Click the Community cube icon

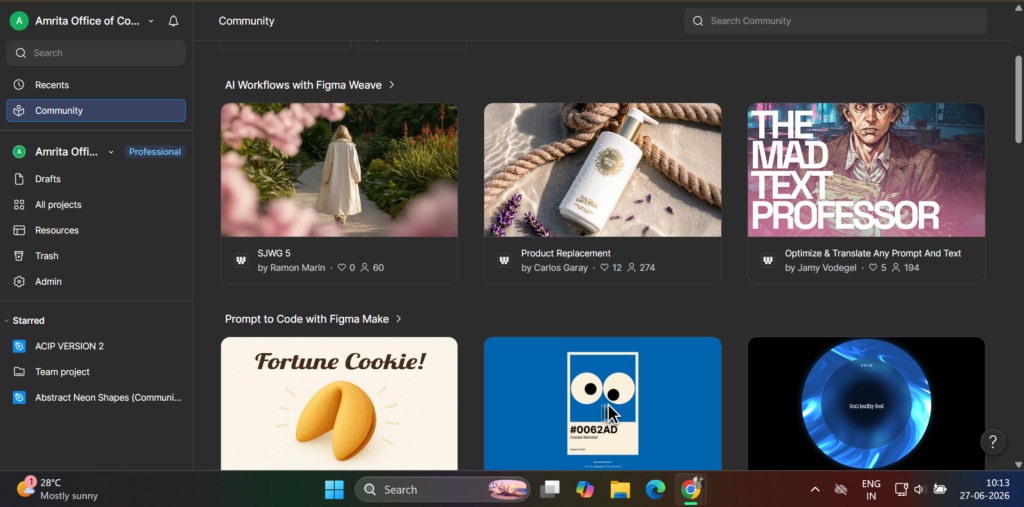pyautogui.click(x=19, y=110)
